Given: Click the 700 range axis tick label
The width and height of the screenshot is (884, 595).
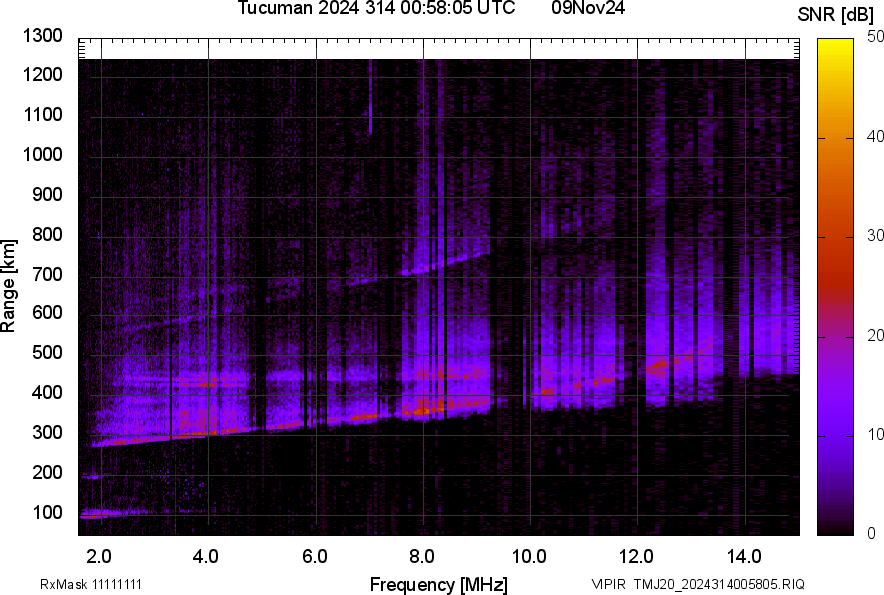Looking at the screenshot, I should pyautogui.click(x=48, y=274).
